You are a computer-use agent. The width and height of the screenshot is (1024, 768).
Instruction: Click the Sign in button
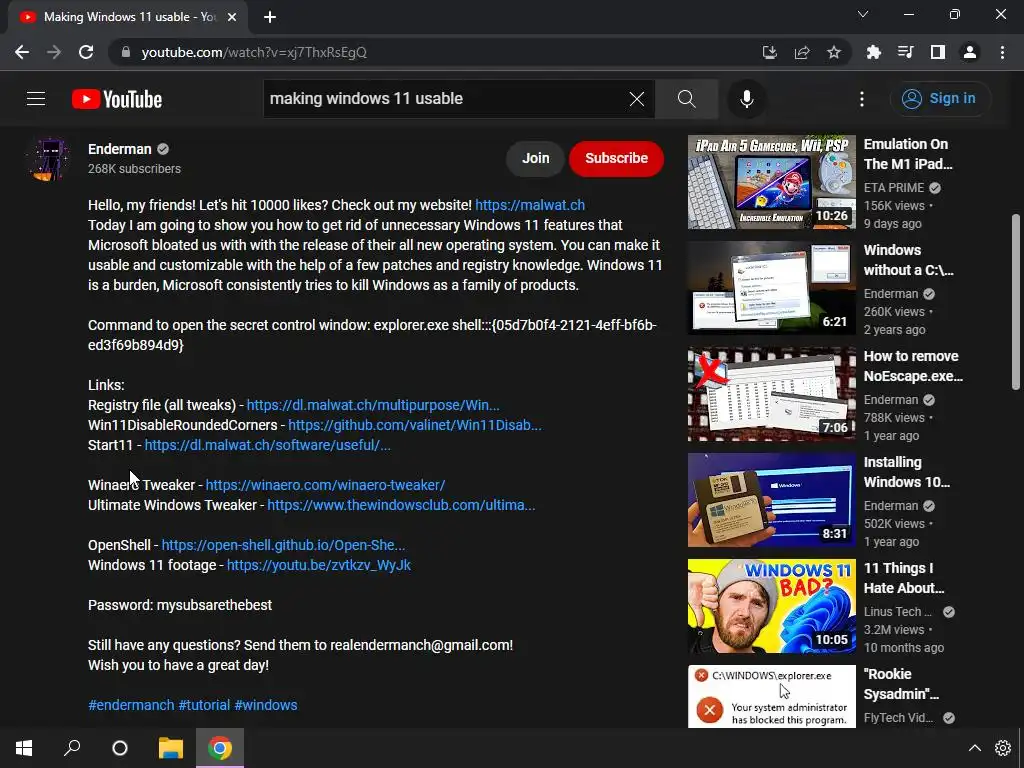pyautogui.click(x=940, y=99)
